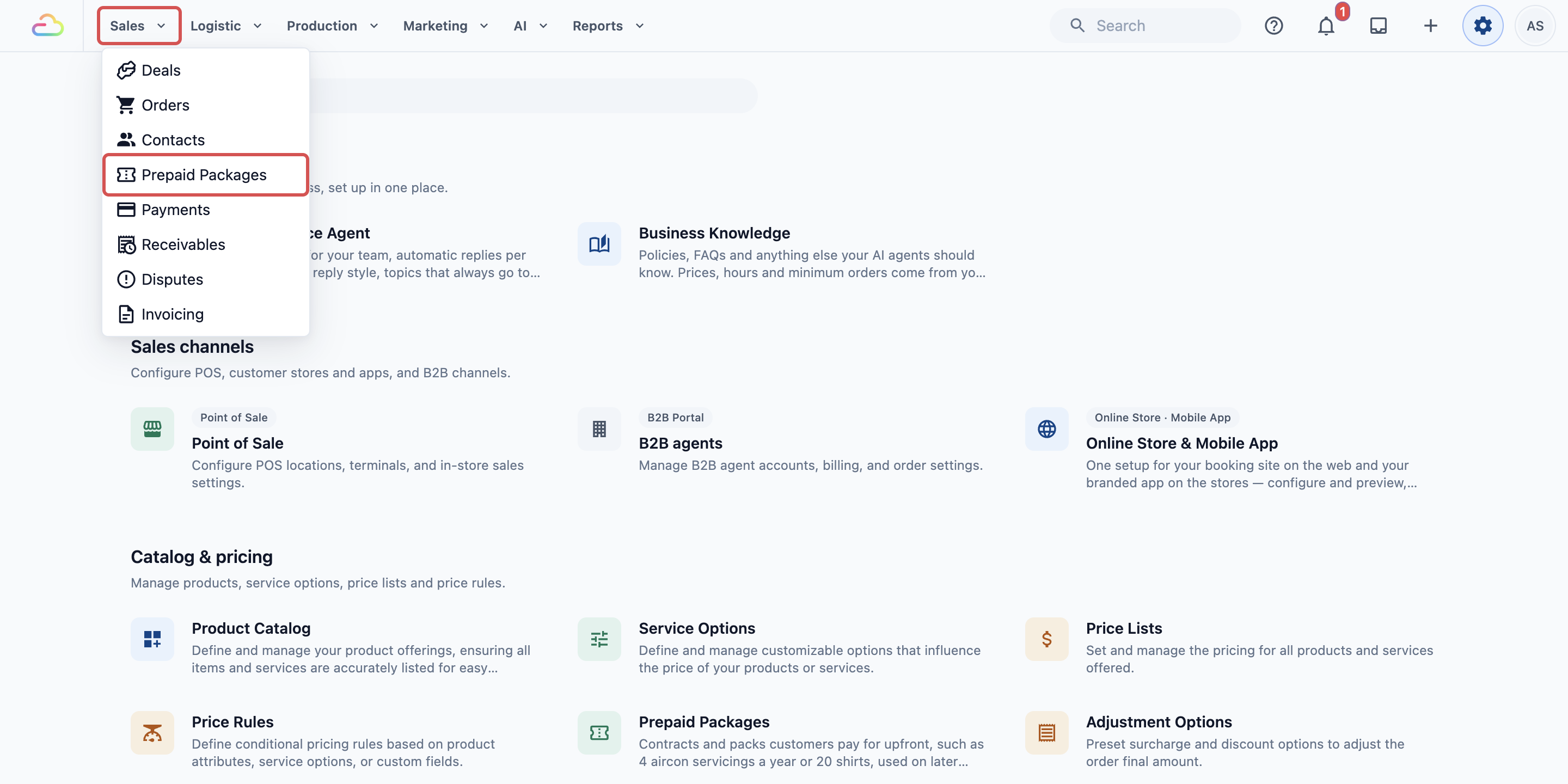Select Prepaid Packages menu item

[206, 175]
